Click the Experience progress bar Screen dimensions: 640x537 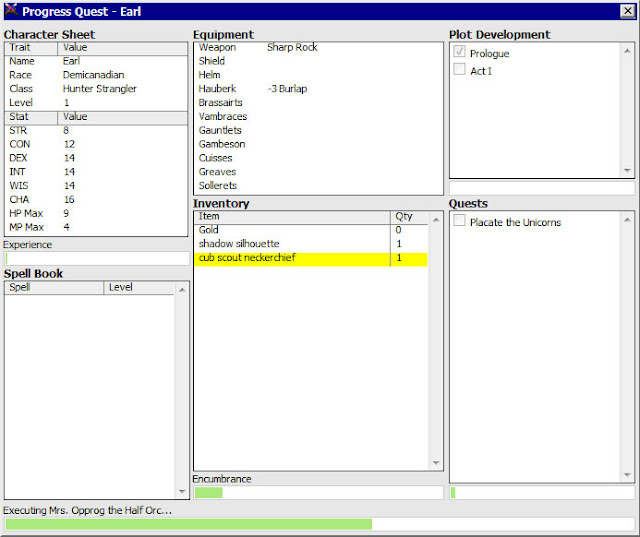click(x=97, y=258)
